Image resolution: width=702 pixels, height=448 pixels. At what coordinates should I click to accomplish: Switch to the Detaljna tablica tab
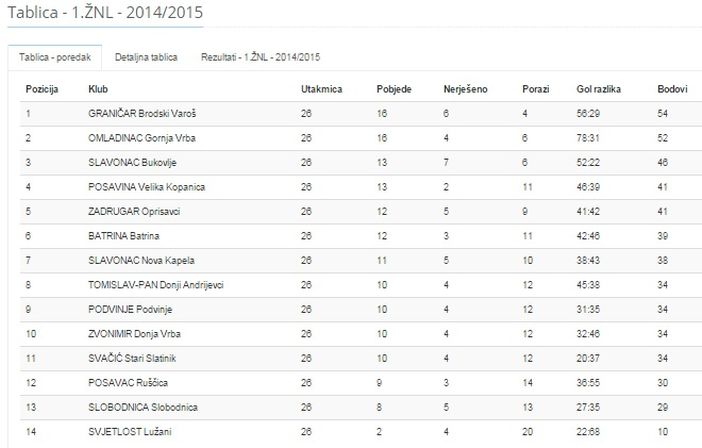pos(146,57)
